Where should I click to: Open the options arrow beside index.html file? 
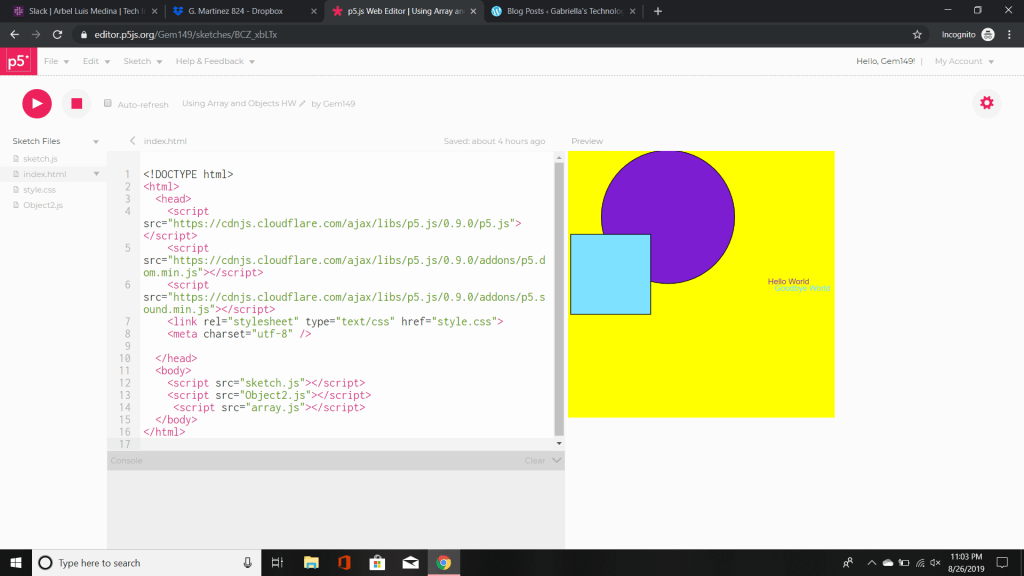(96, 174)
